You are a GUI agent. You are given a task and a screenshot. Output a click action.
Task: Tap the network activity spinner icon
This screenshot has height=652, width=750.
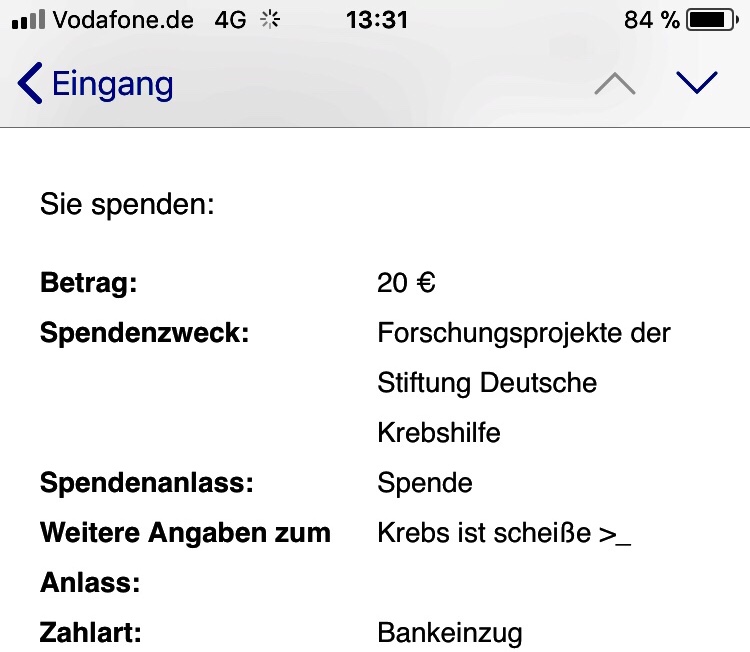coord(270,20)
